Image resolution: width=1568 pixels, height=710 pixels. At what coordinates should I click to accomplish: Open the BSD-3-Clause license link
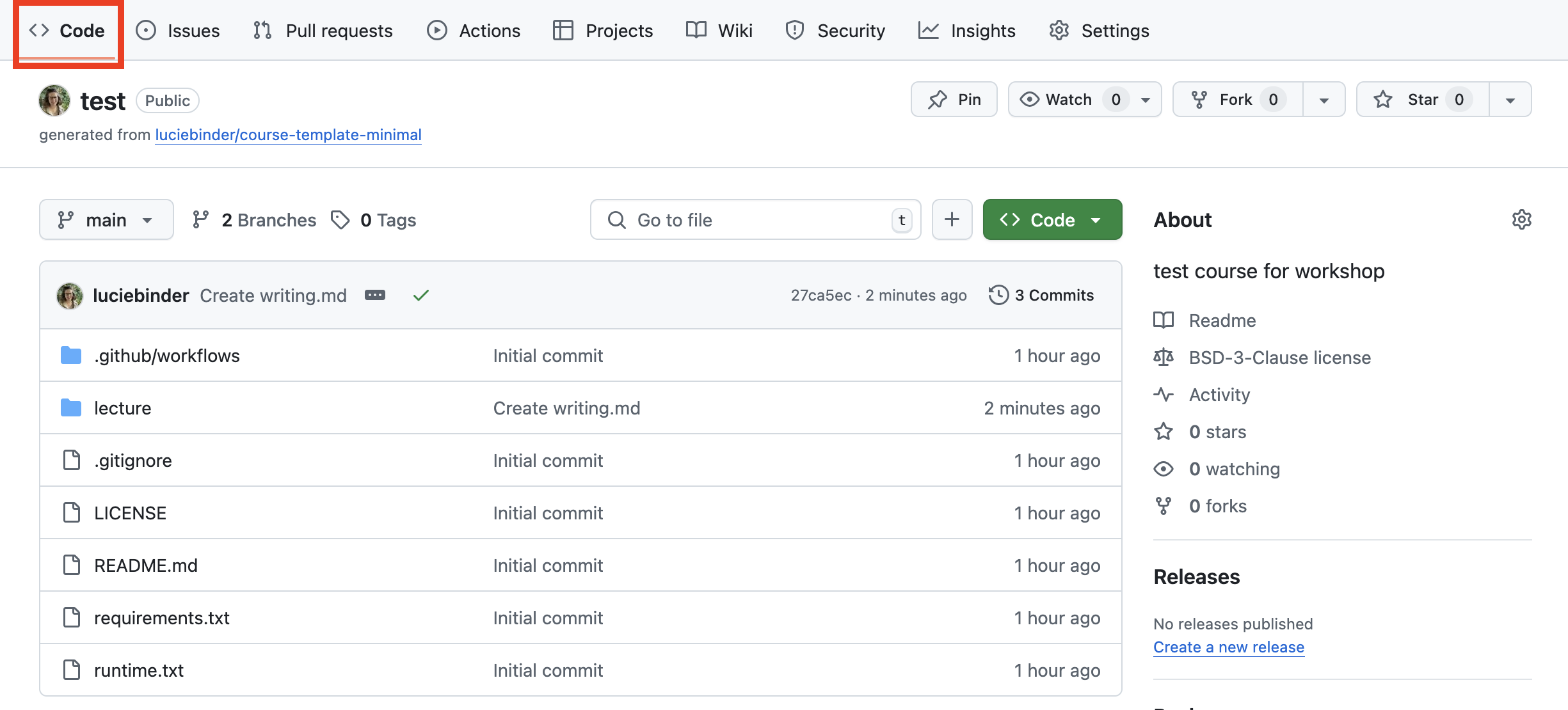pos(1262,357)
